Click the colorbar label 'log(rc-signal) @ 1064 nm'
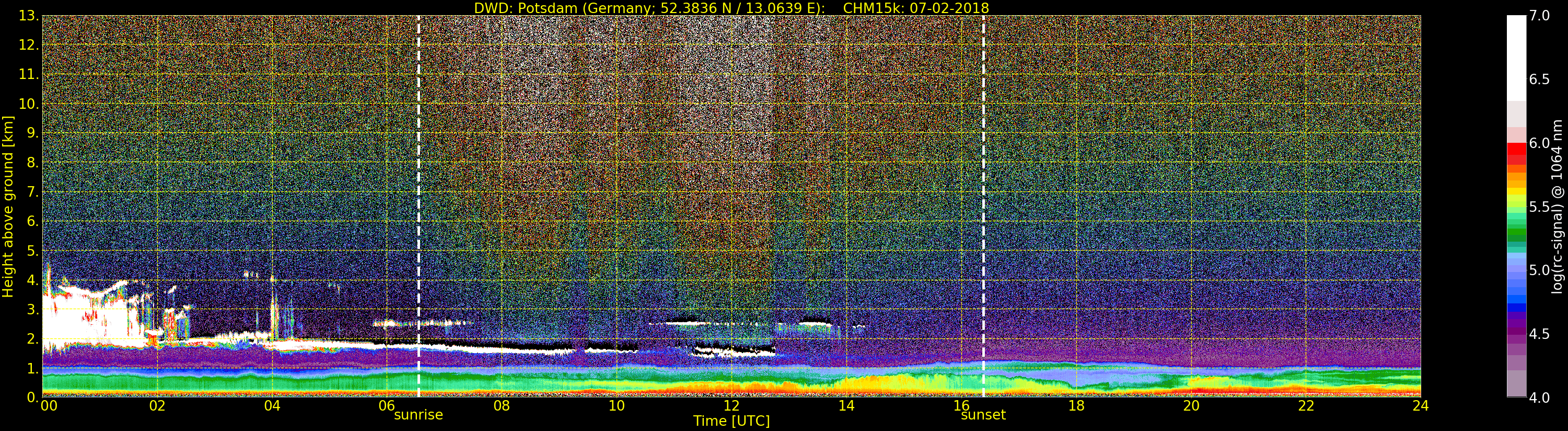 pos(1558,206)
